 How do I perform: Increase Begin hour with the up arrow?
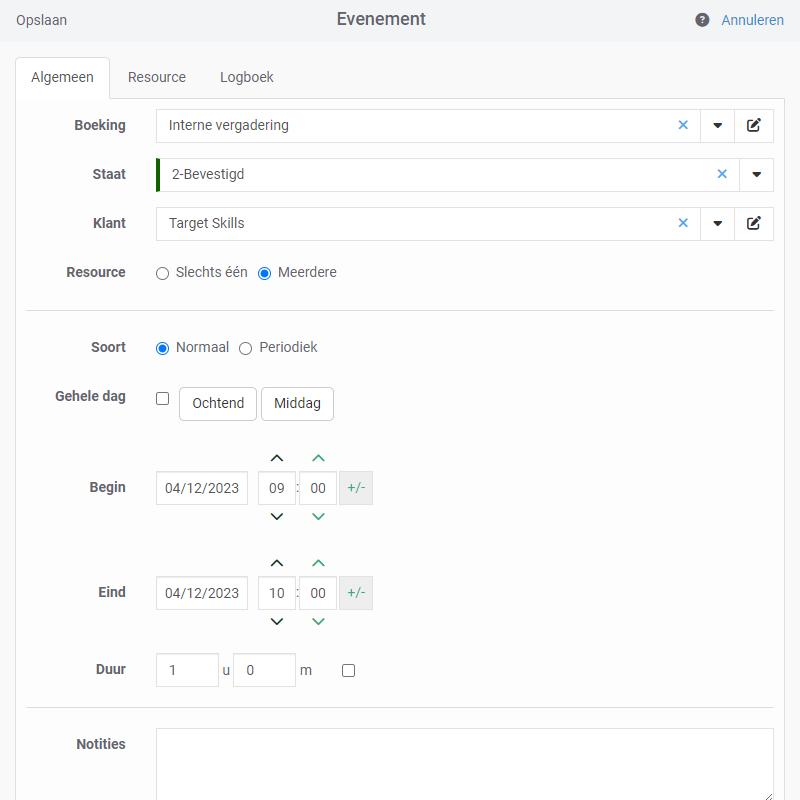click(277, 459)
